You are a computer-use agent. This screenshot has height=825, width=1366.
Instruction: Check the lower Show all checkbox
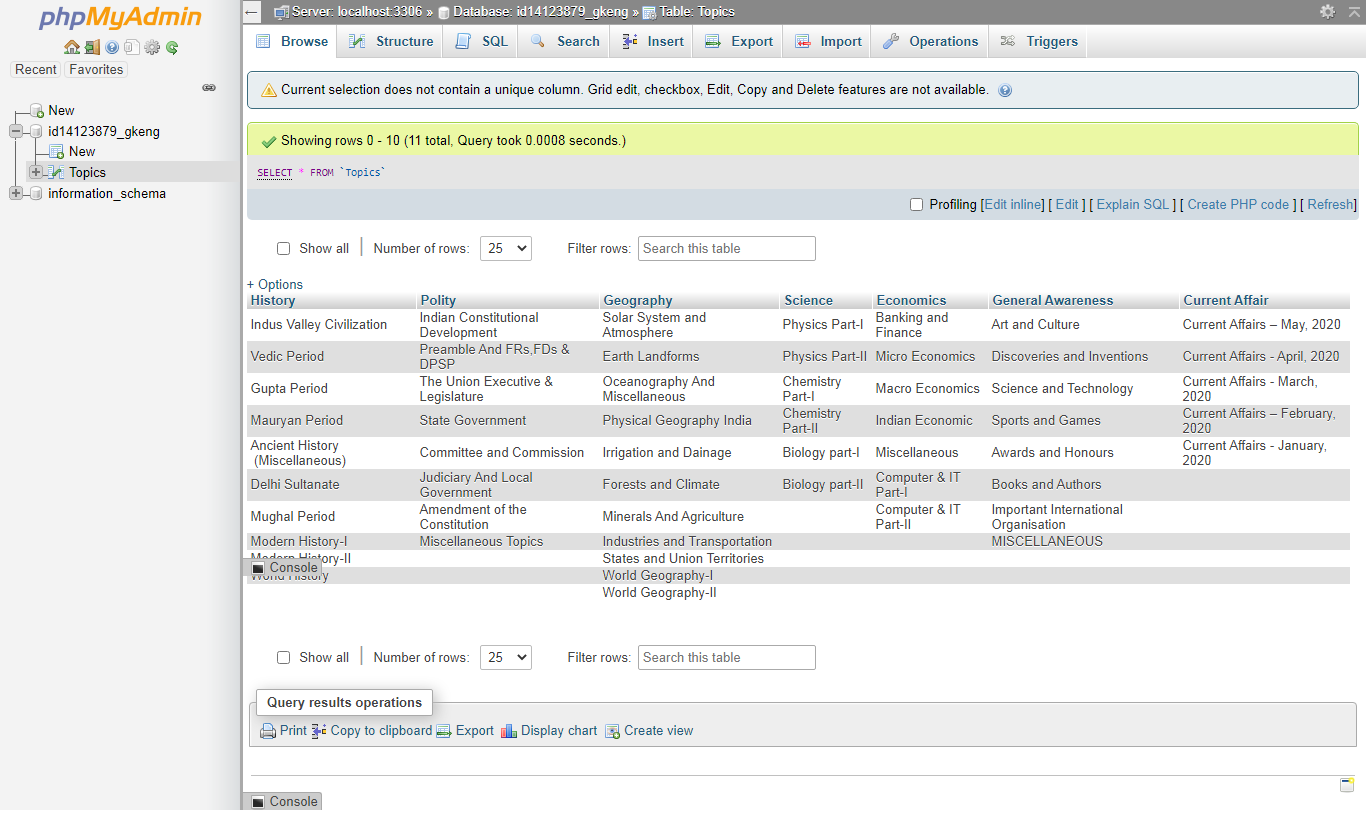point(283,658)
